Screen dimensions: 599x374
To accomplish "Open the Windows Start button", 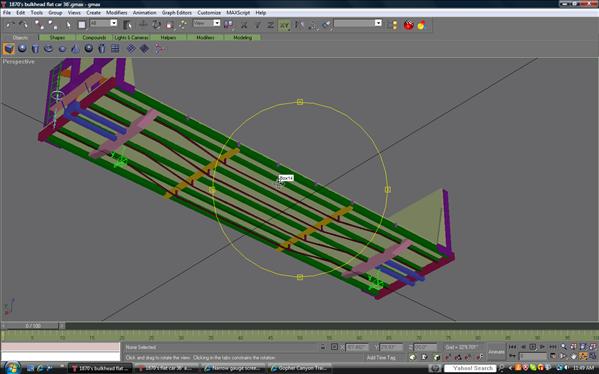I will 12,368.
